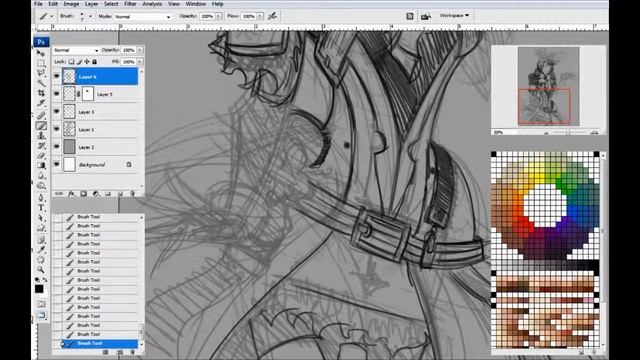The image size is (640, 360).
Task: Open the Workspace dropdown
Action: pyautogui.click(x=454, y=16)
